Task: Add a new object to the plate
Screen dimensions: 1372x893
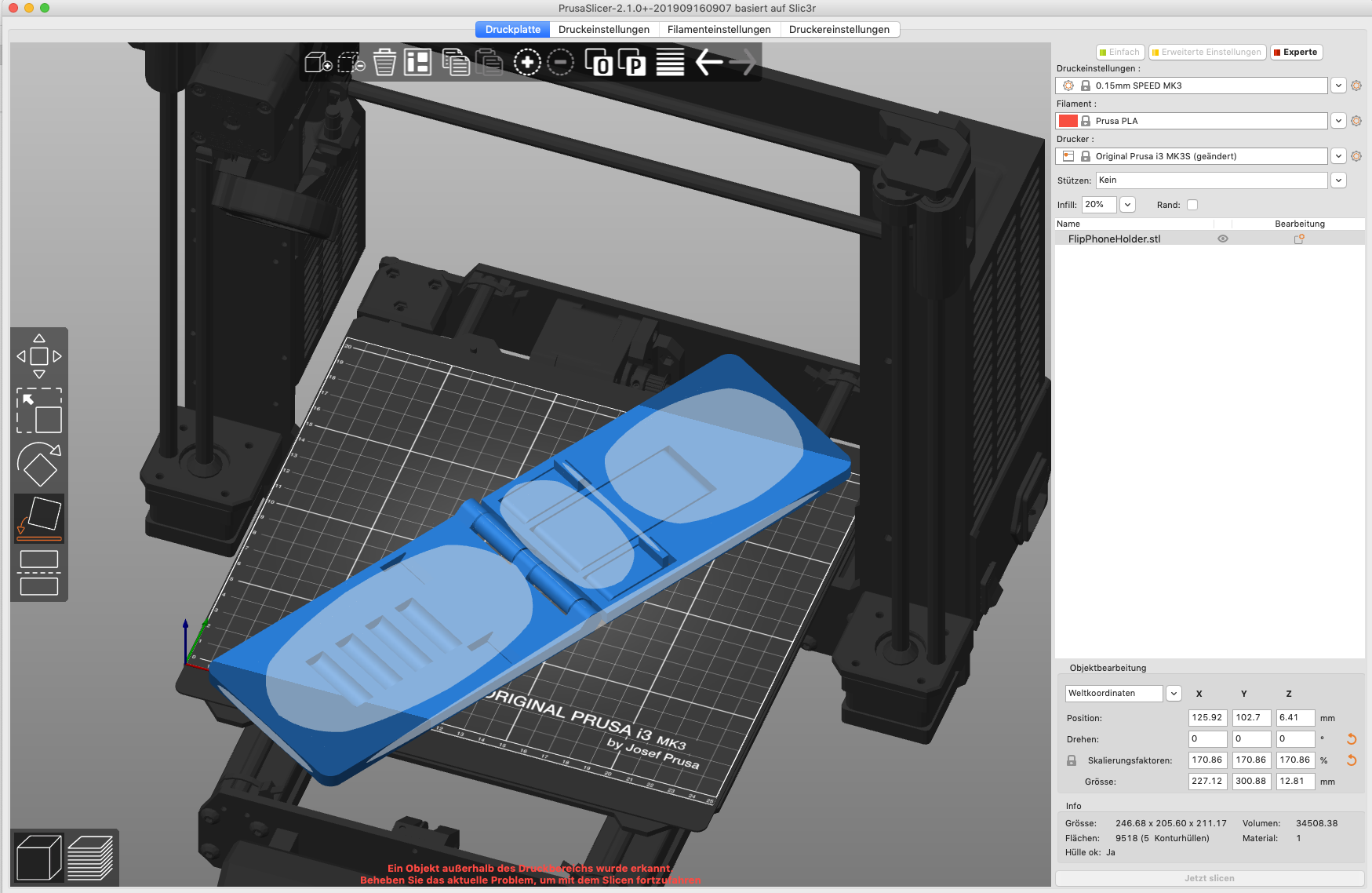Action: [318, 63]
